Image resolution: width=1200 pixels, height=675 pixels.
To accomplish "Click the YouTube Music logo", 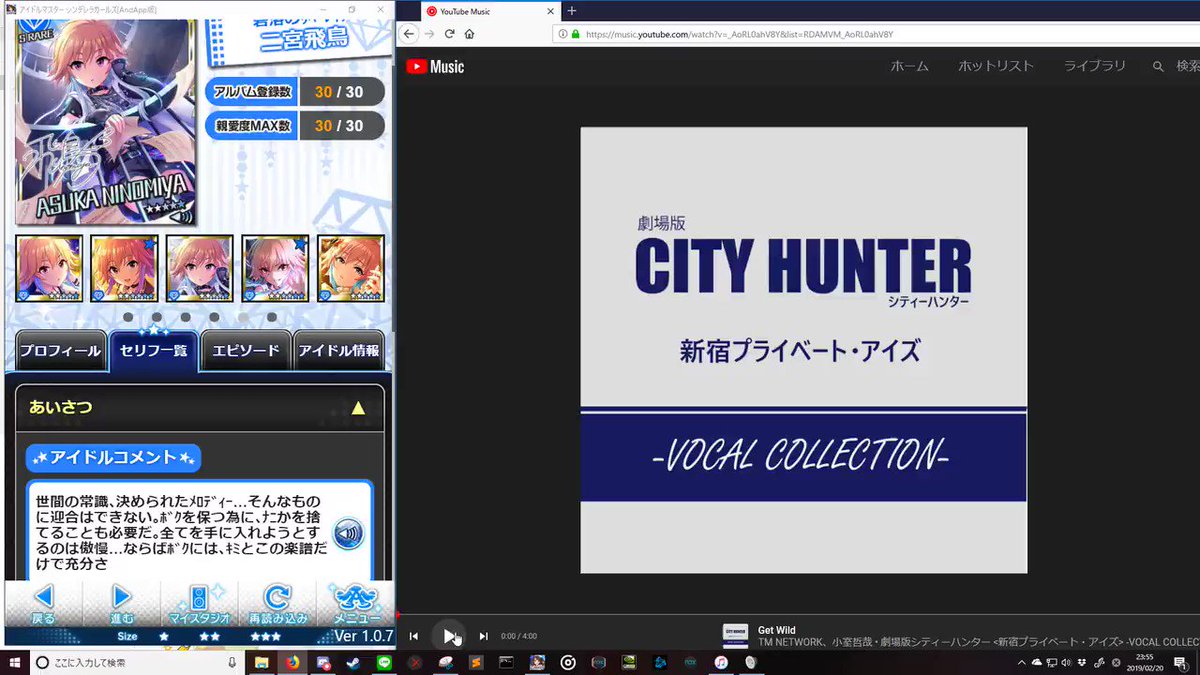I will [x=435, y=66].
